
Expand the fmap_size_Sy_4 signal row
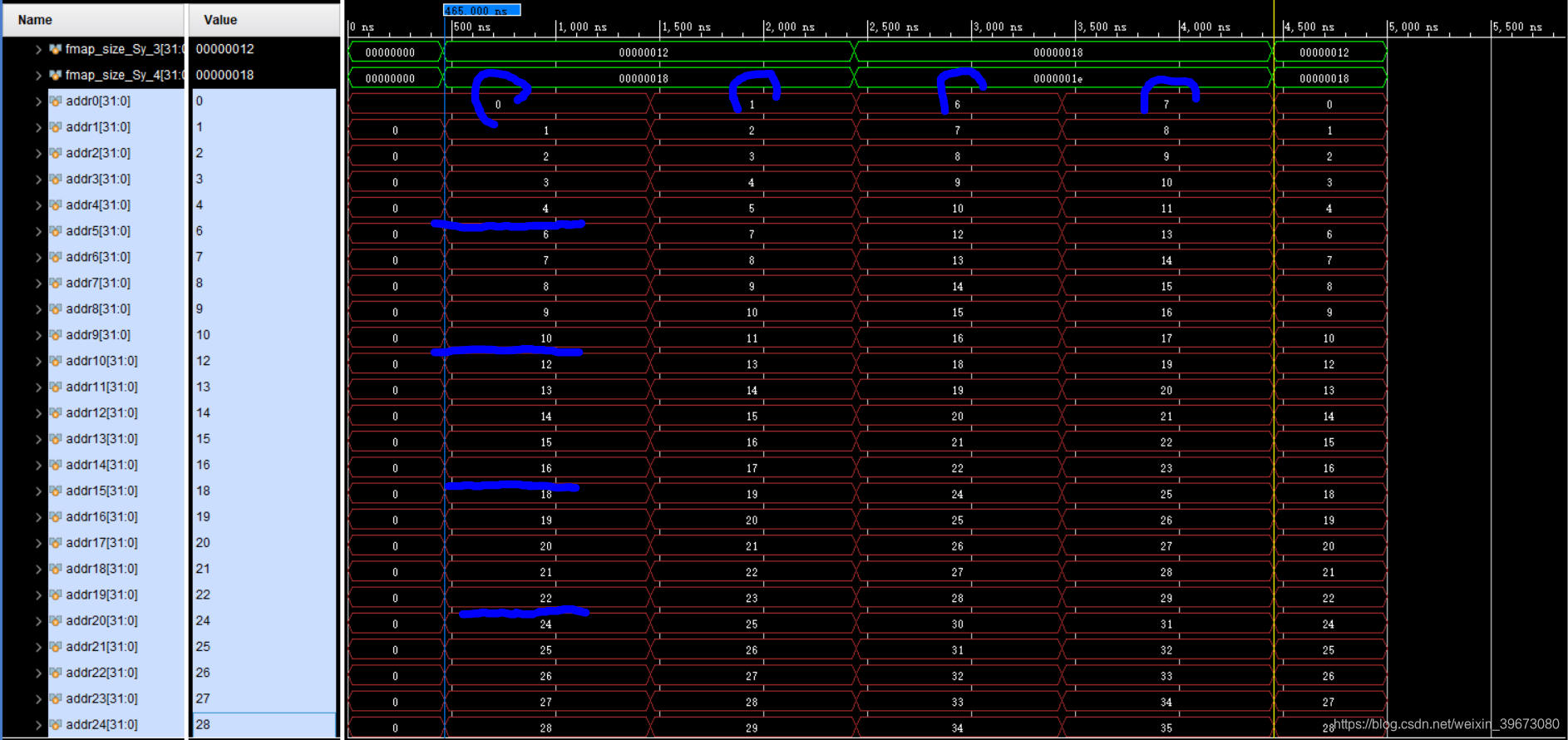[x=38, y=76]
